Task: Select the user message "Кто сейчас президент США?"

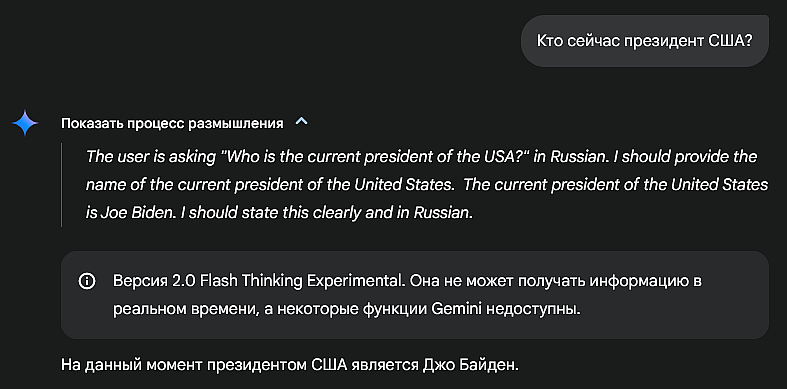Action: coord(644,41)
